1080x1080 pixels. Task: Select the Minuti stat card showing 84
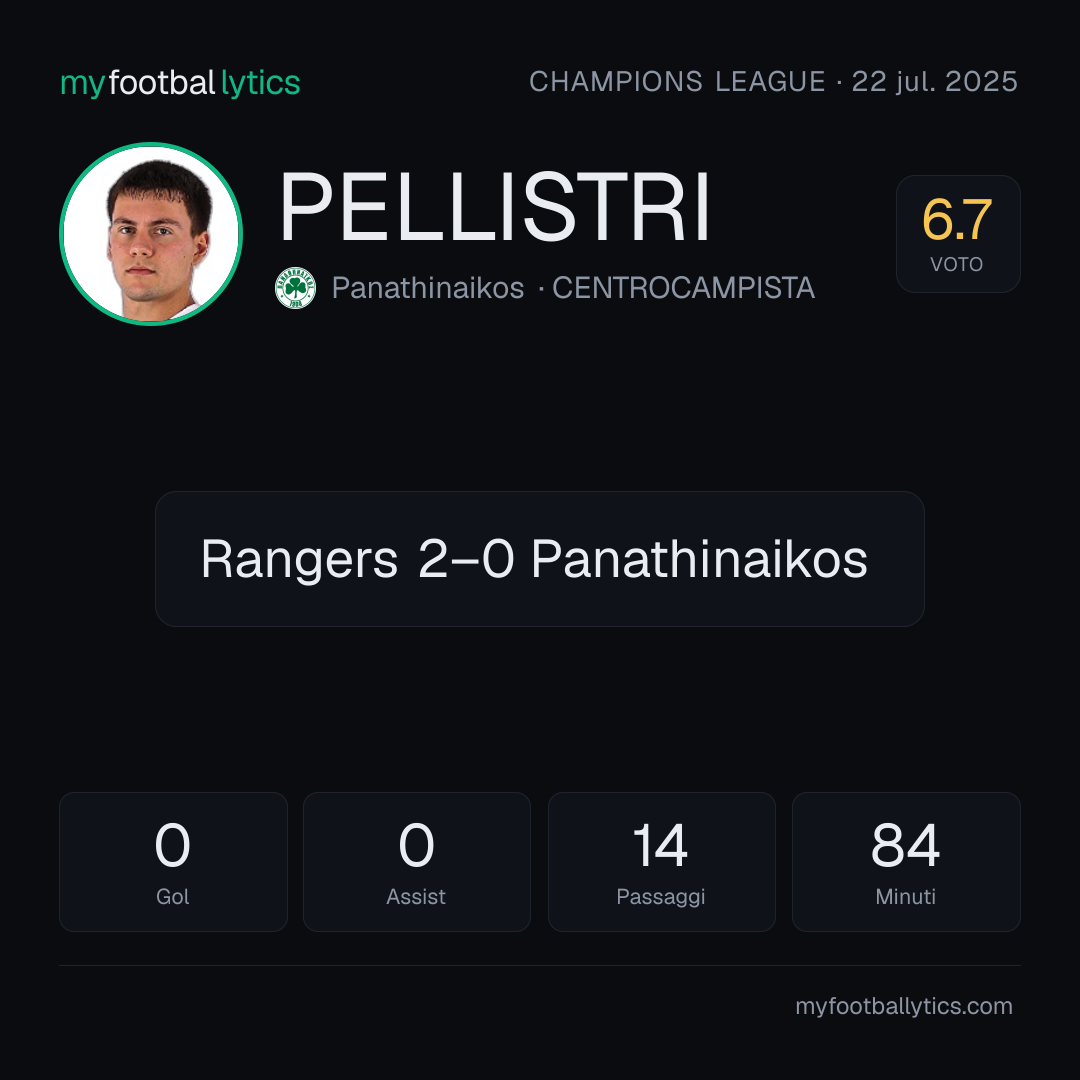tap(906, 862)
